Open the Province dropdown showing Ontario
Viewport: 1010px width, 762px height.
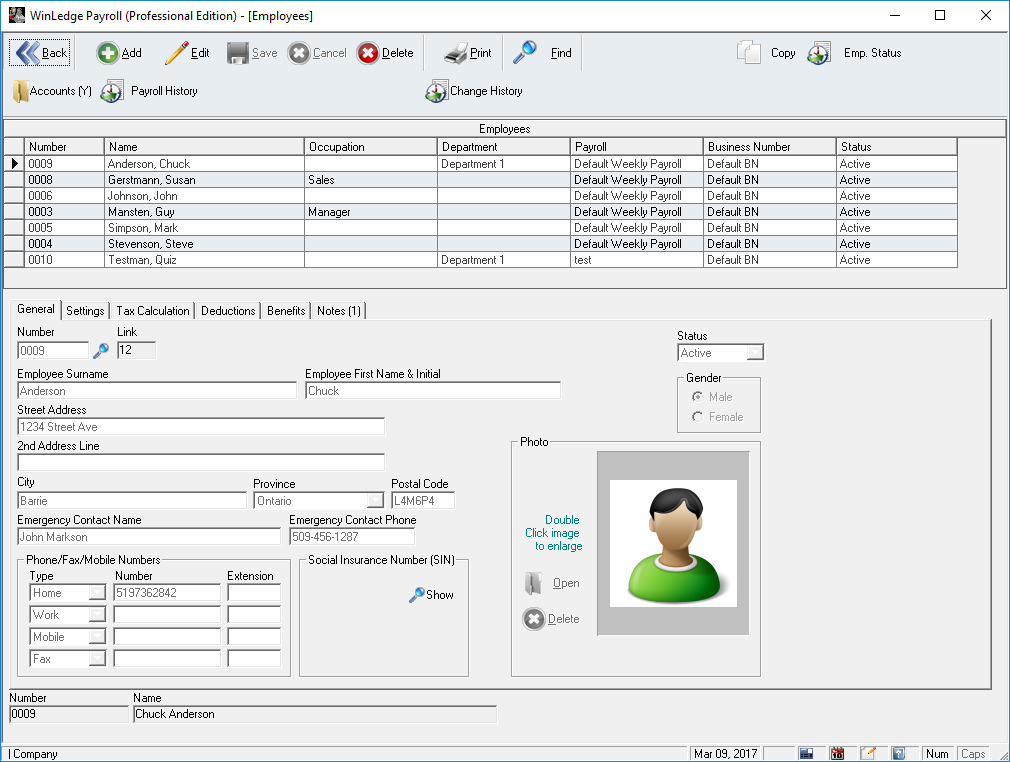375,501
